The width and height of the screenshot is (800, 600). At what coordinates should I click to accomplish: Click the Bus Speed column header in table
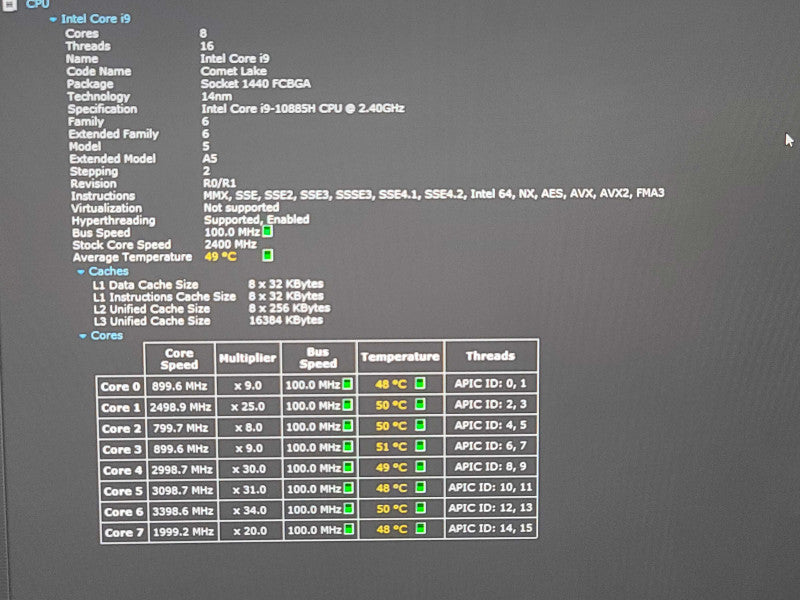point(318,358)
